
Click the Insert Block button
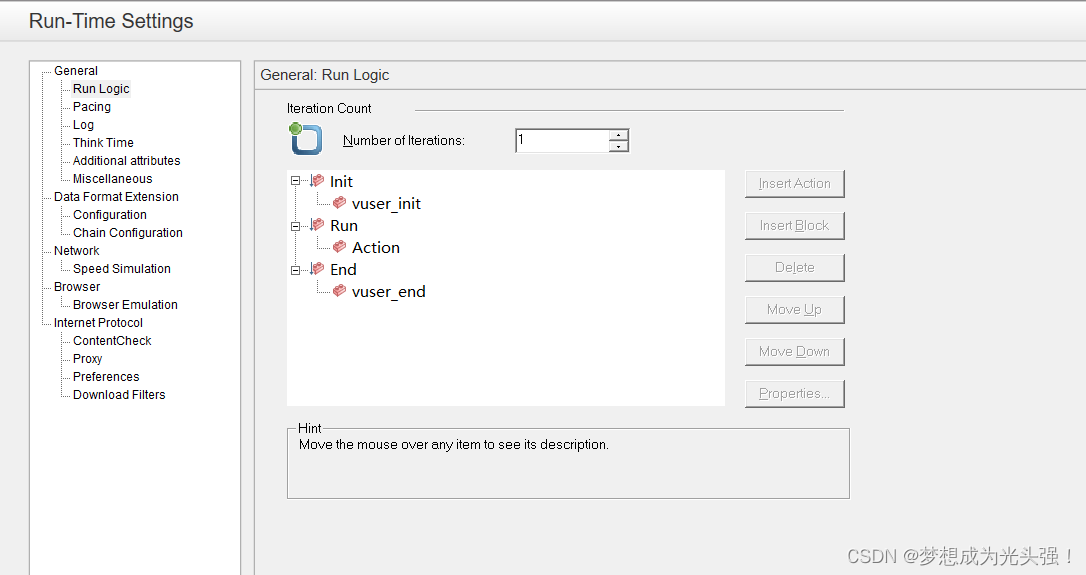pos(794,226)
